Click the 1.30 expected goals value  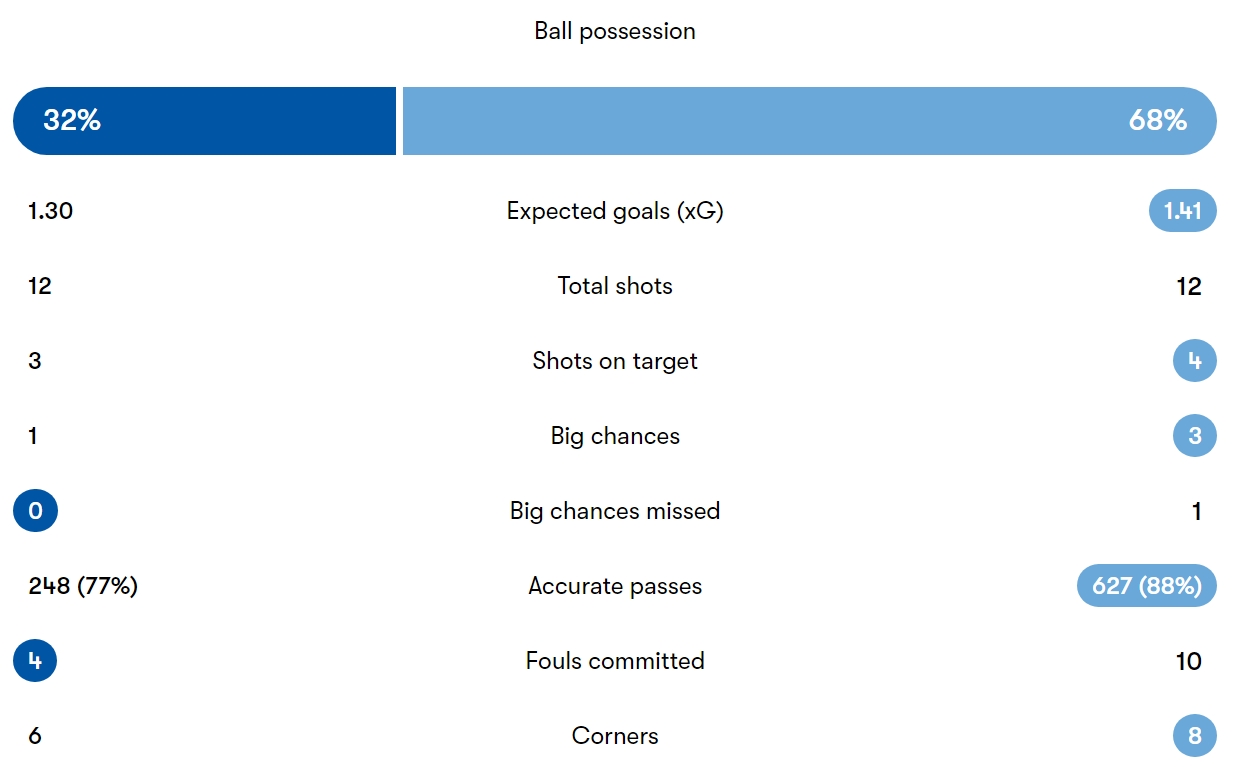(51, 211)
